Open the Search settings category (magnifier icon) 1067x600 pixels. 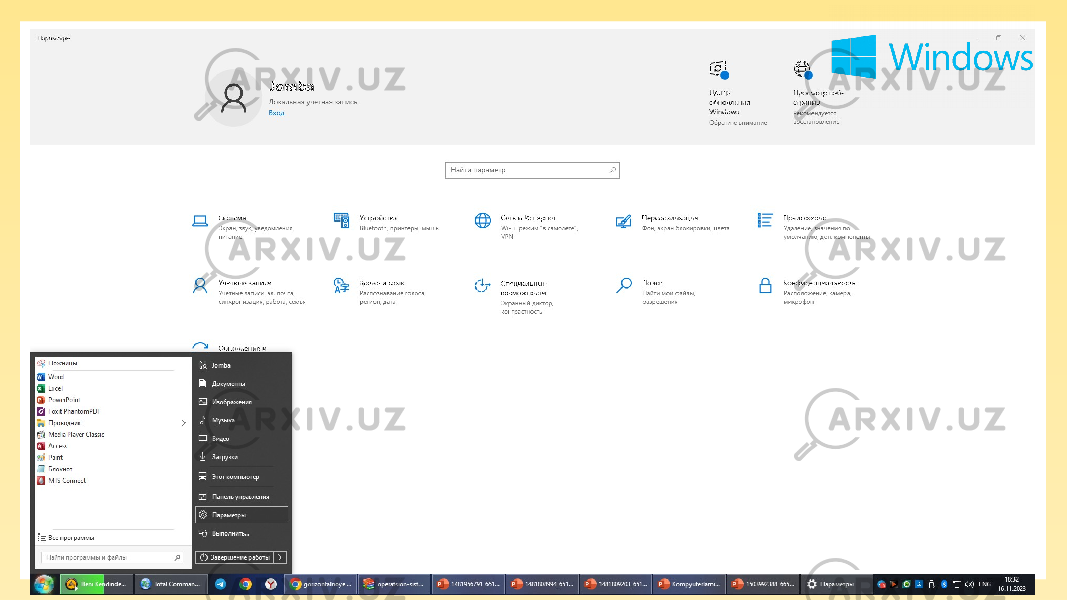tap(655, 291)
